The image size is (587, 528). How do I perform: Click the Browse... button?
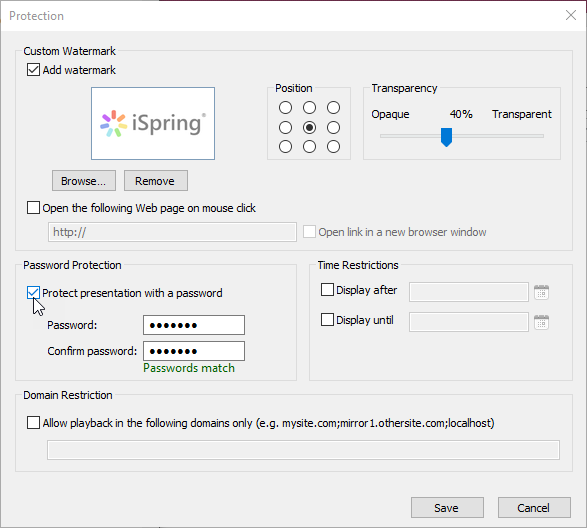pyautogui.click(x=84, y=181)
